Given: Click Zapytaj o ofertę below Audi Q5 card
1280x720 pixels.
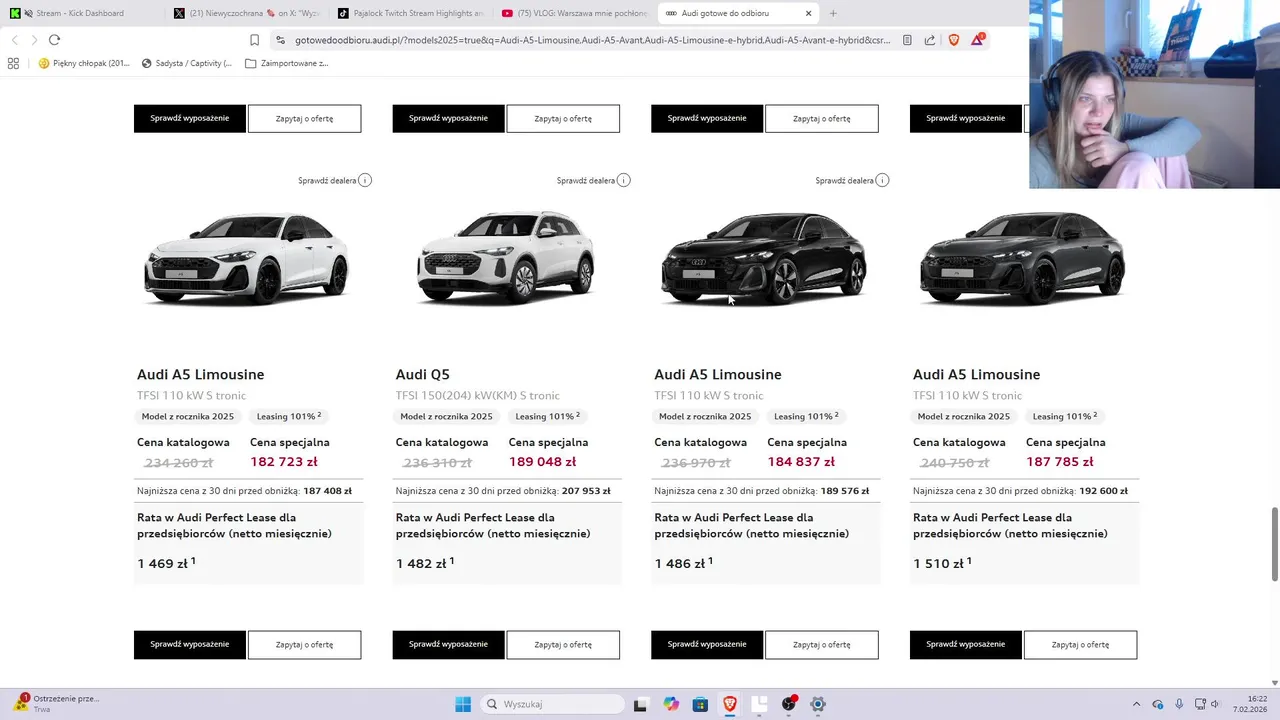Looking at the screenshot, I should click(x=563, y=645).
